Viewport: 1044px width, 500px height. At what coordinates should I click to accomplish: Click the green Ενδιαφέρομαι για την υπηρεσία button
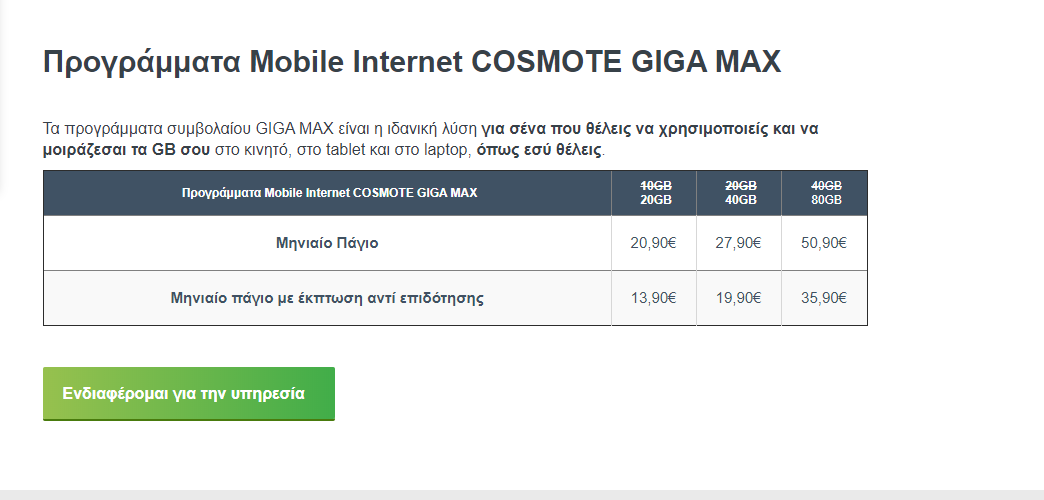tap(188, 393)
